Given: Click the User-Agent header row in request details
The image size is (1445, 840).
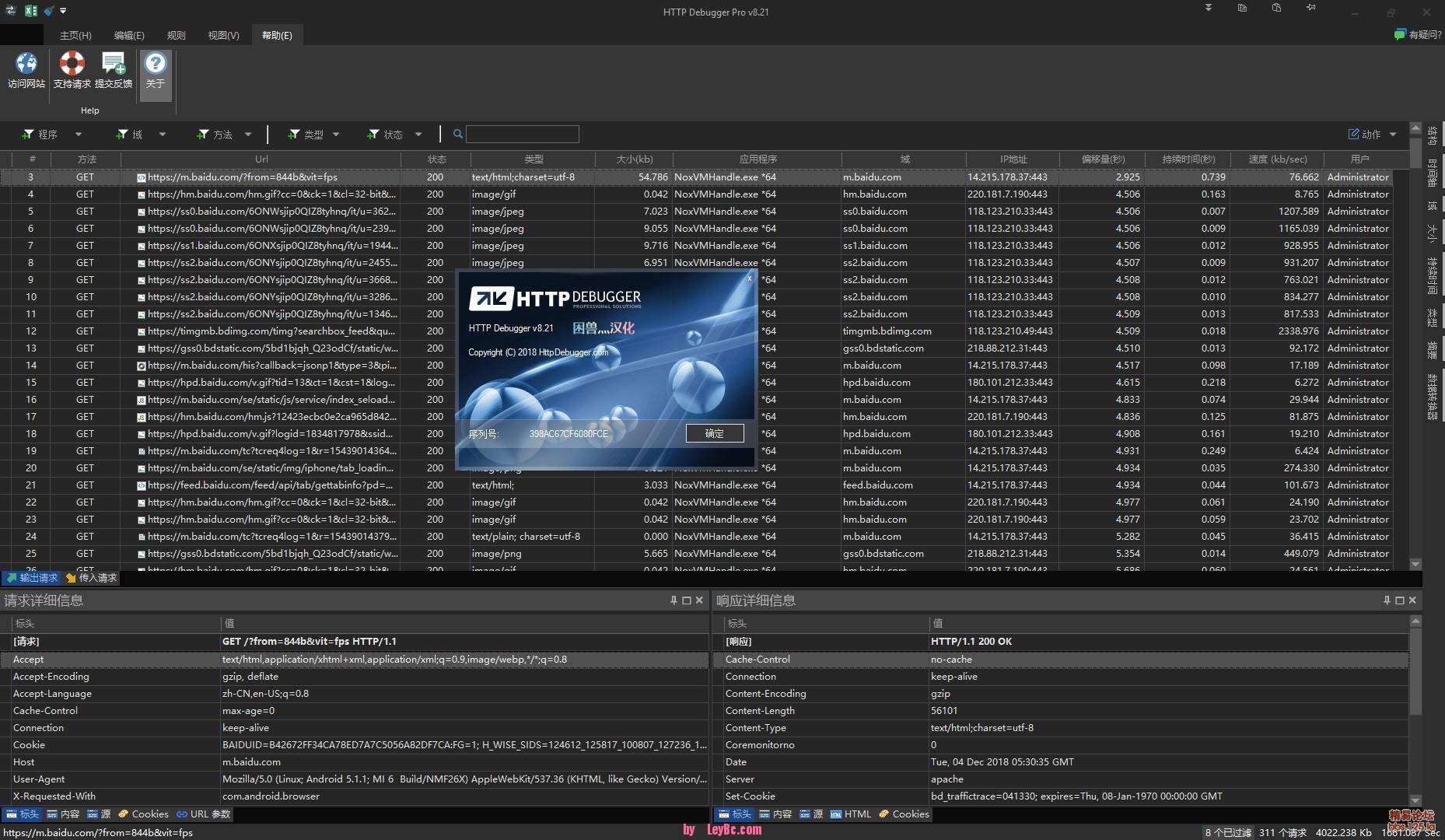Looking at the screenshot, I should [355, 779].
